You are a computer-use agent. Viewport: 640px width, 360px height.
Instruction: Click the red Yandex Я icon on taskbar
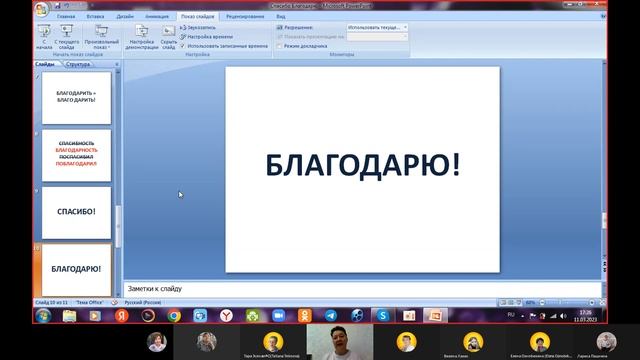click(x=122, y=316)
